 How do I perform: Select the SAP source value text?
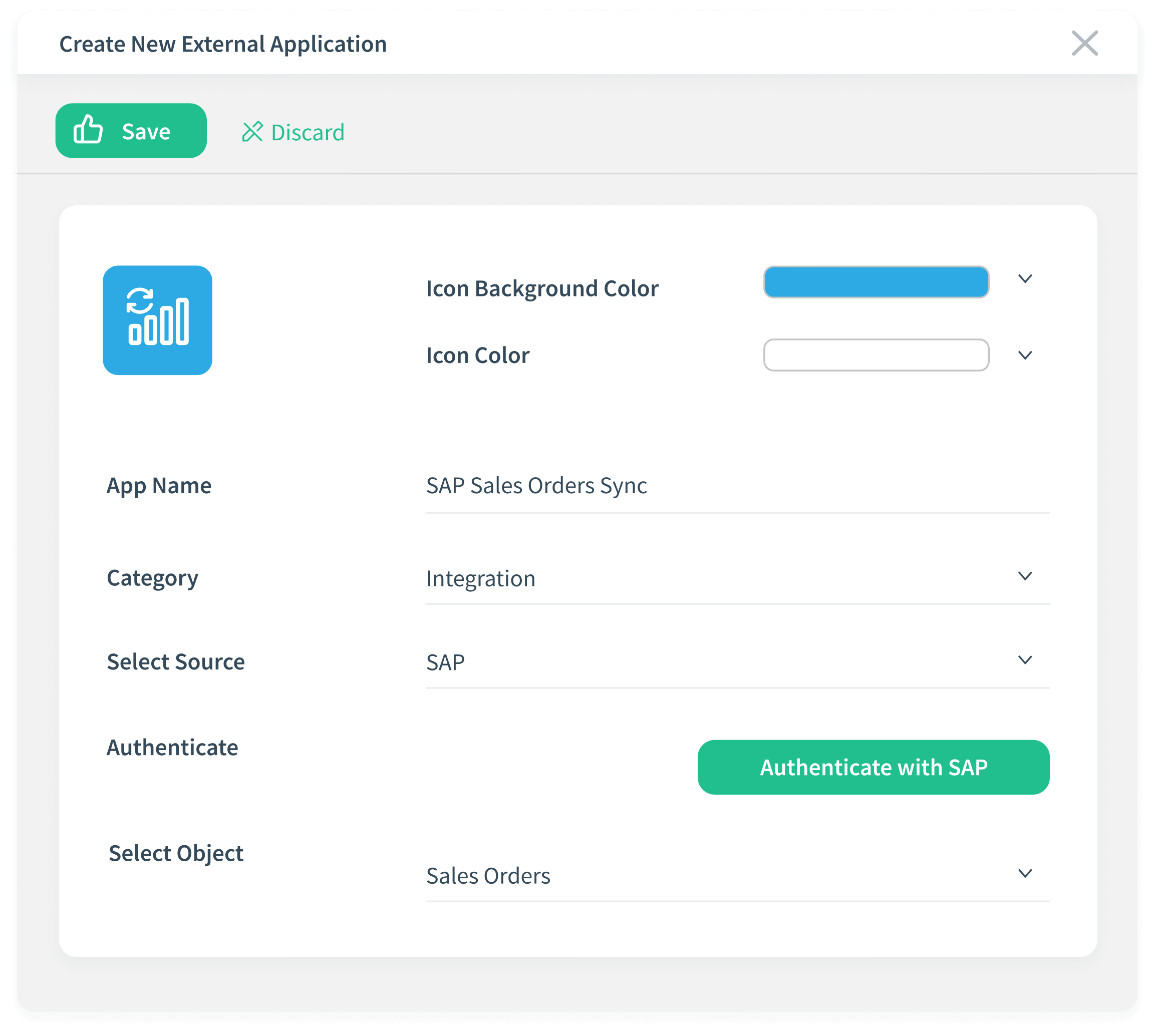point(445,661)
